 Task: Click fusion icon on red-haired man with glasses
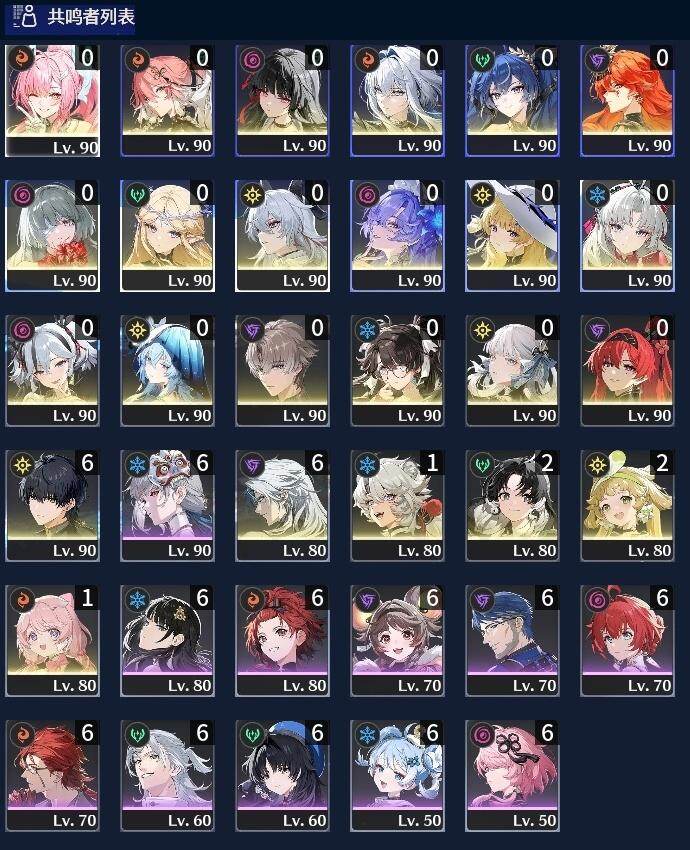click(x=22, y=735)
